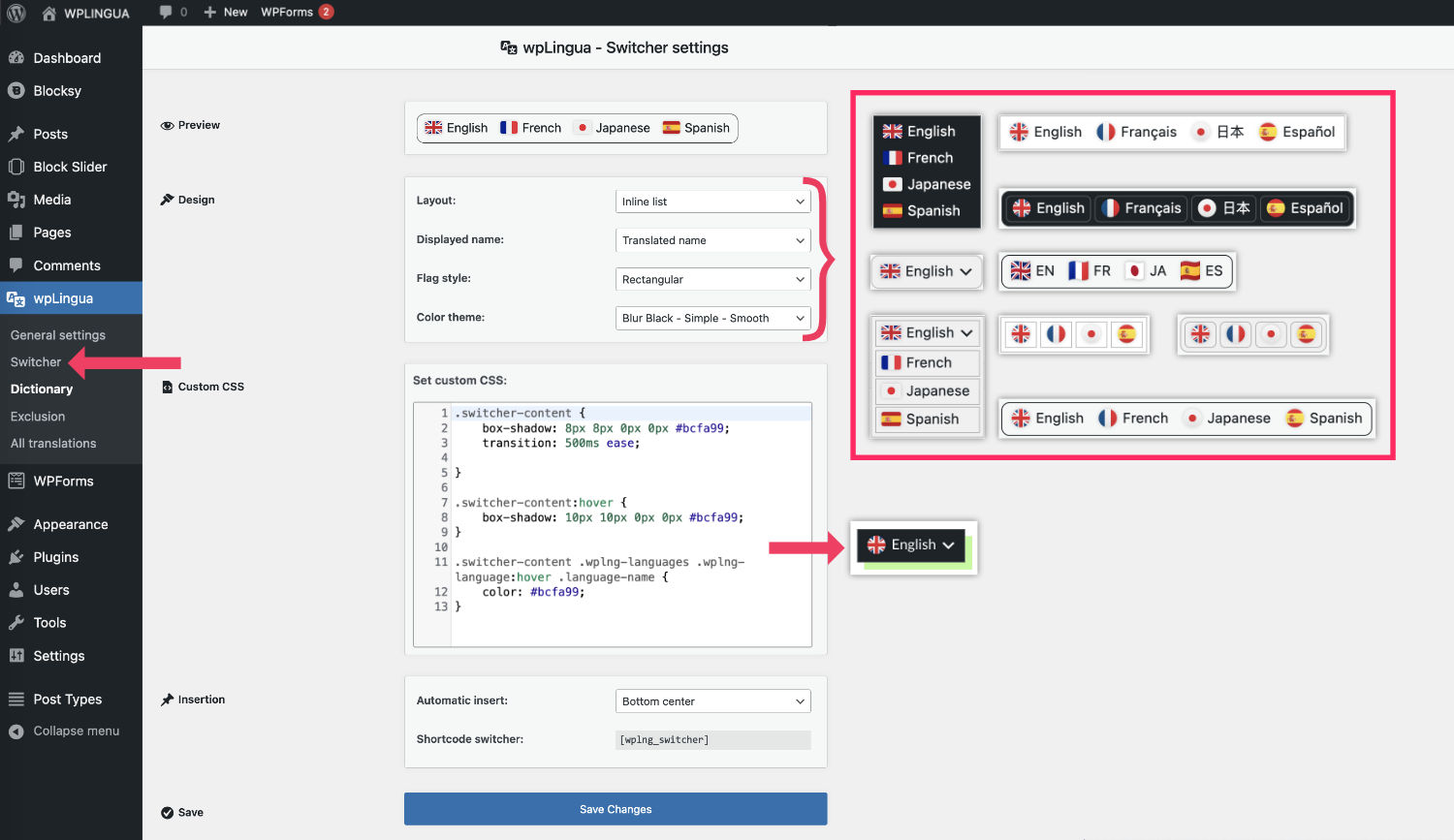The width and height of the screenshot is (1454, 840).
Task: Click New label in admin bar
Action: [236, 13]
